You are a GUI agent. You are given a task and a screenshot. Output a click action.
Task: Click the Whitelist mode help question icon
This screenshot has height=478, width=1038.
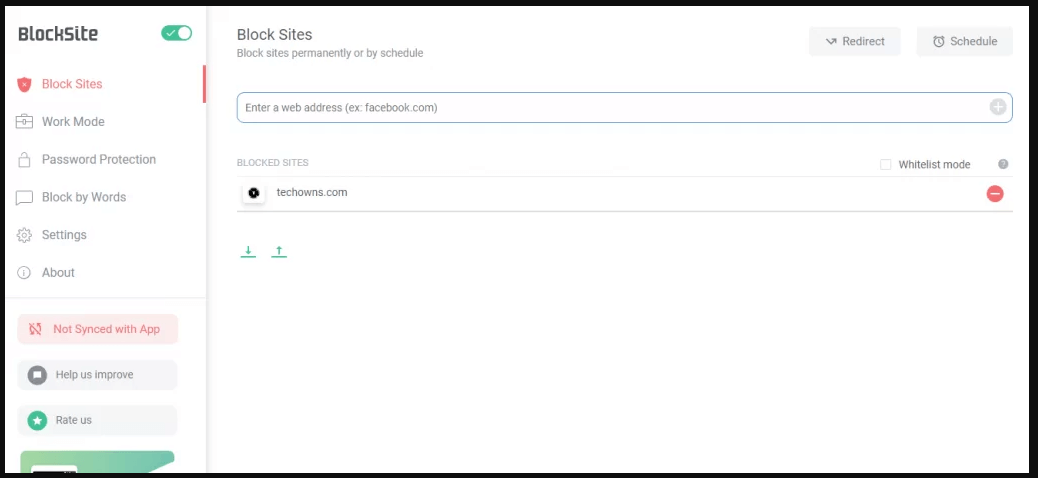1003,164
